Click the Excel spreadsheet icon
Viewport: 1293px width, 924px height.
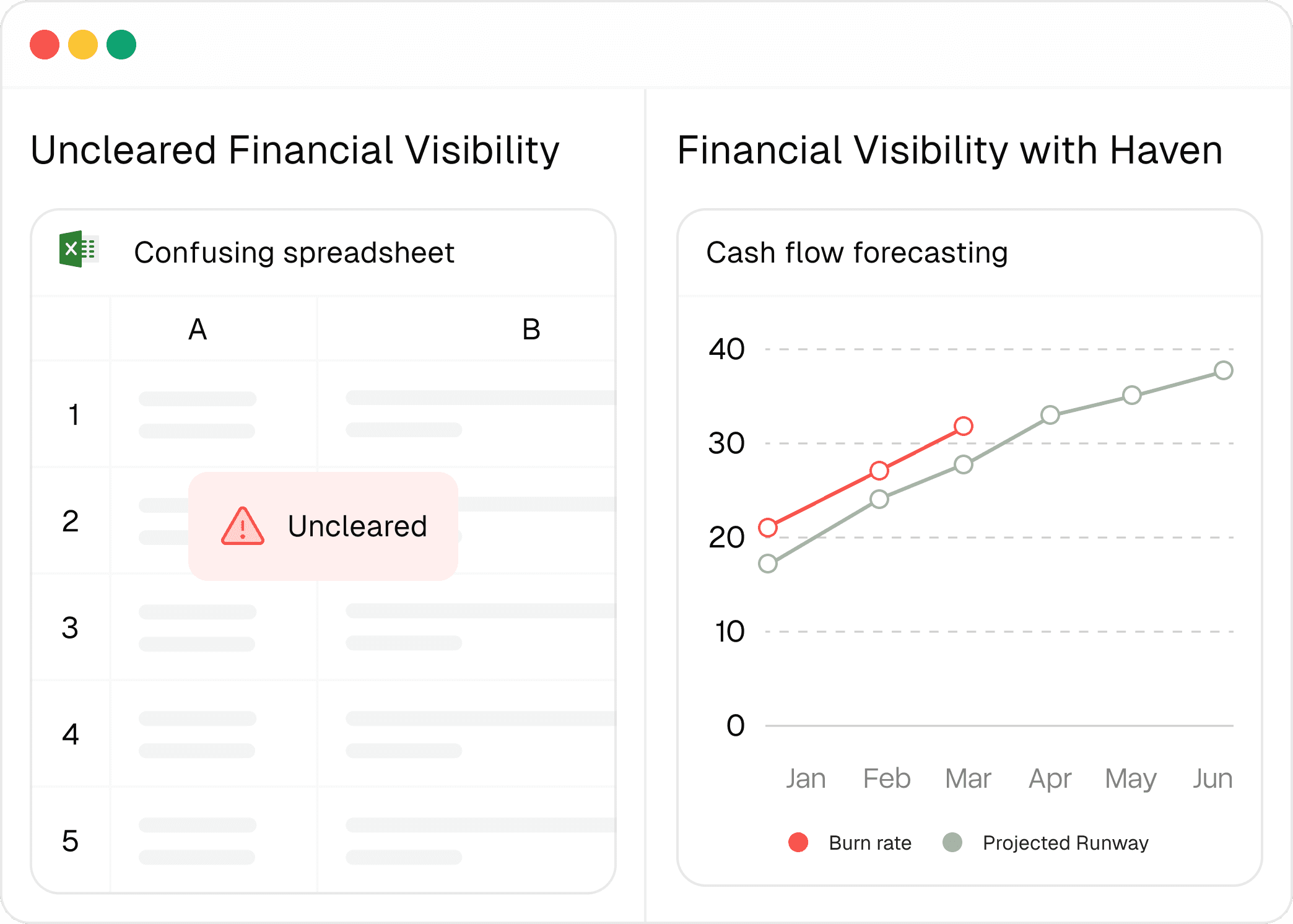tap(79, 249)
